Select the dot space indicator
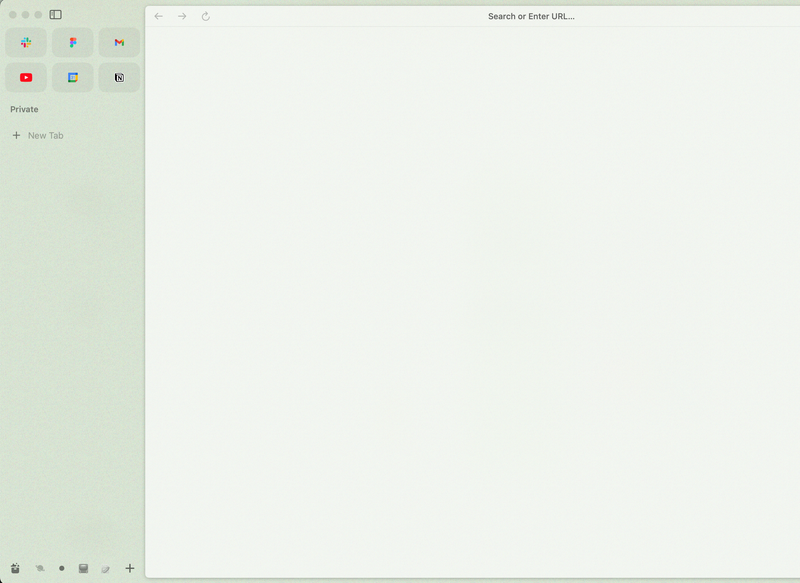This screenshot has height=583, width=800. (x=62, y=568)
